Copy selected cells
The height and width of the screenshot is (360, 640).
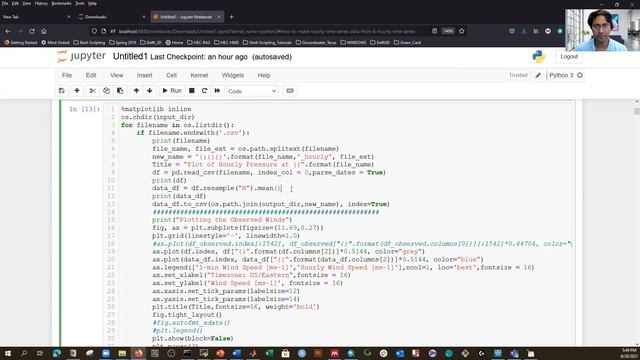[106, 91]
